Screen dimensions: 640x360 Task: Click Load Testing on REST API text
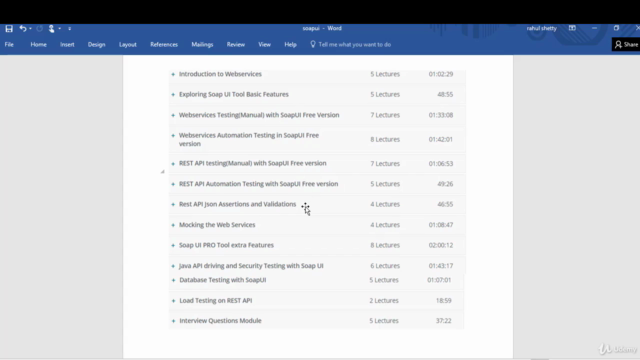[x=216, y=300]
